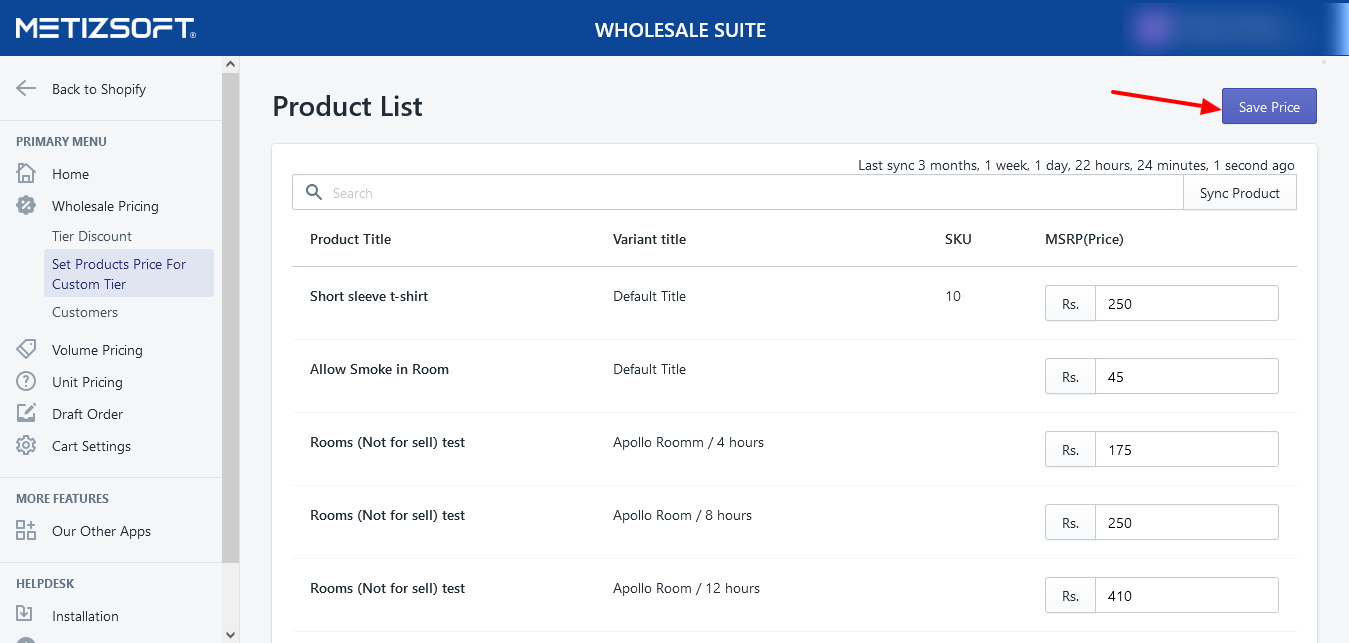This screenshot has width=1349, height=643.
Task: Select Set Products Price For Custom Tier
Action: pyautogui.click(x=119, y=274)
